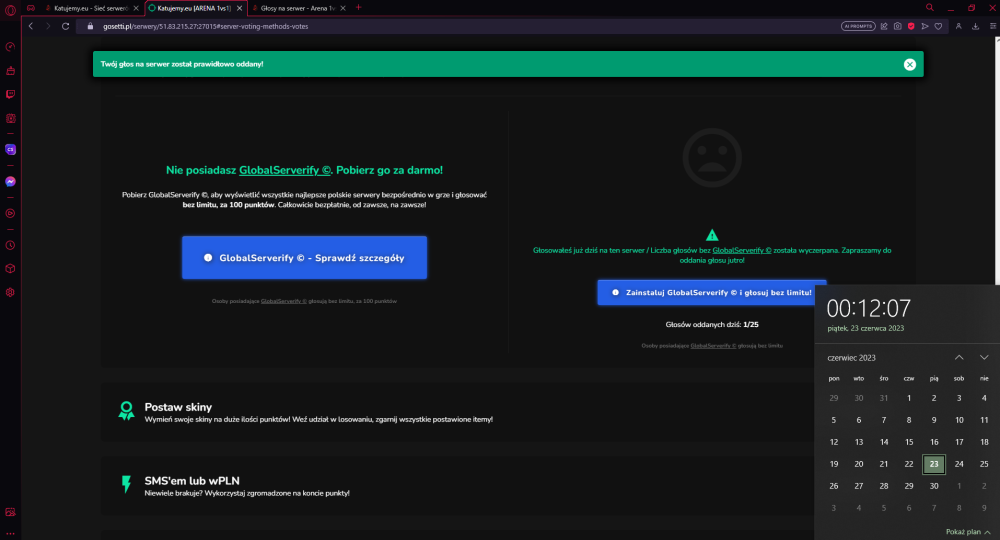Click the AI Prompts pill button
Image resolution: width=1000 pixels, height=540 pixels.
[858, 26]
